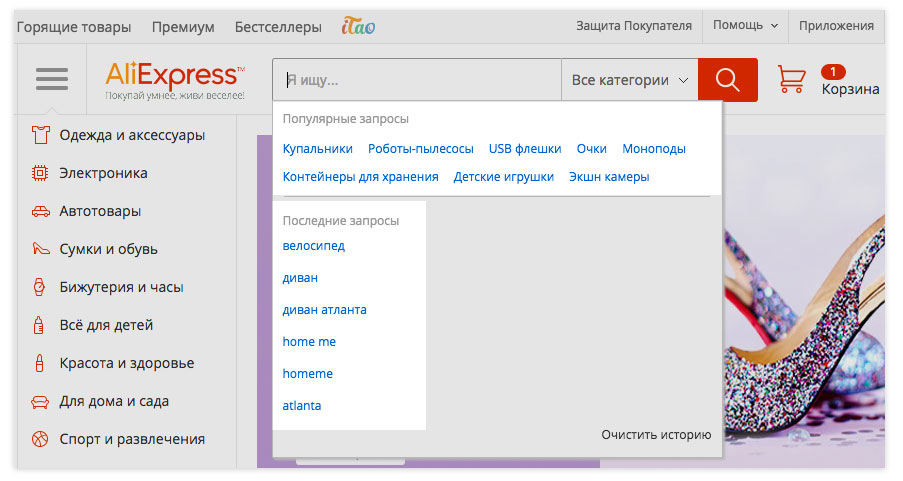
Task: Select recent query велосипед
Action: 313,246
